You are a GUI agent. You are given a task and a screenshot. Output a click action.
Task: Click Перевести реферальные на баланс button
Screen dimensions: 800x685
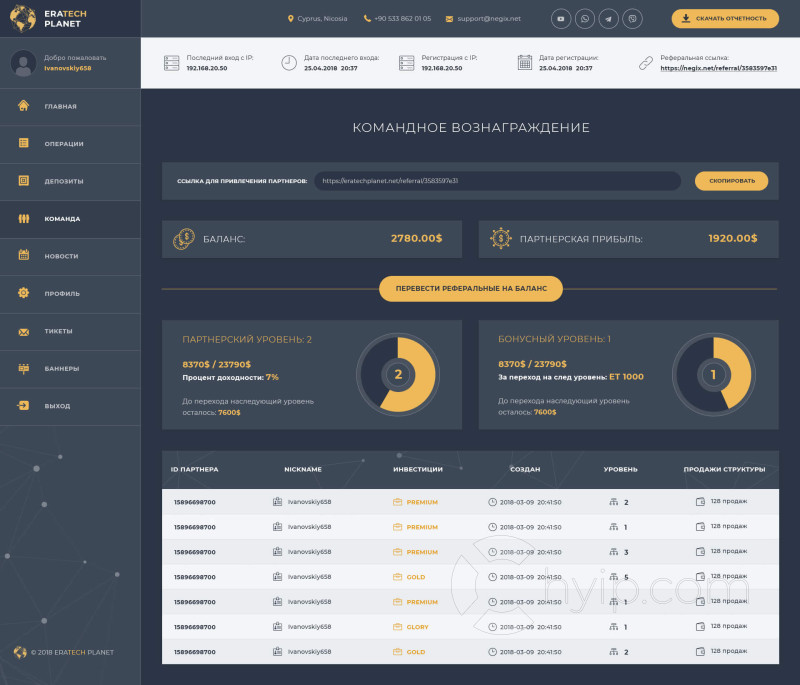click(x=471, y=289)
